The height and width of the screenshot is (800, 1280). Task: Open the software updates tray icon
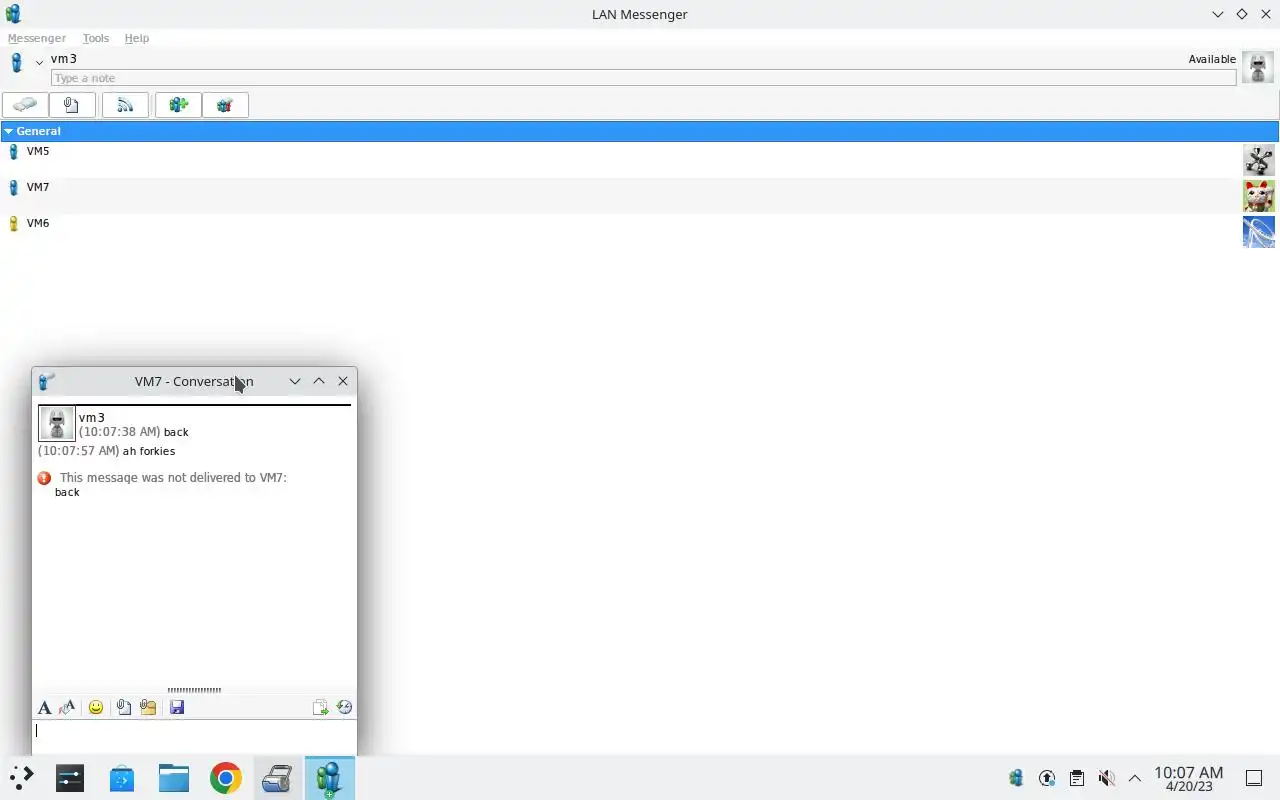click(x=1047, y=778)
